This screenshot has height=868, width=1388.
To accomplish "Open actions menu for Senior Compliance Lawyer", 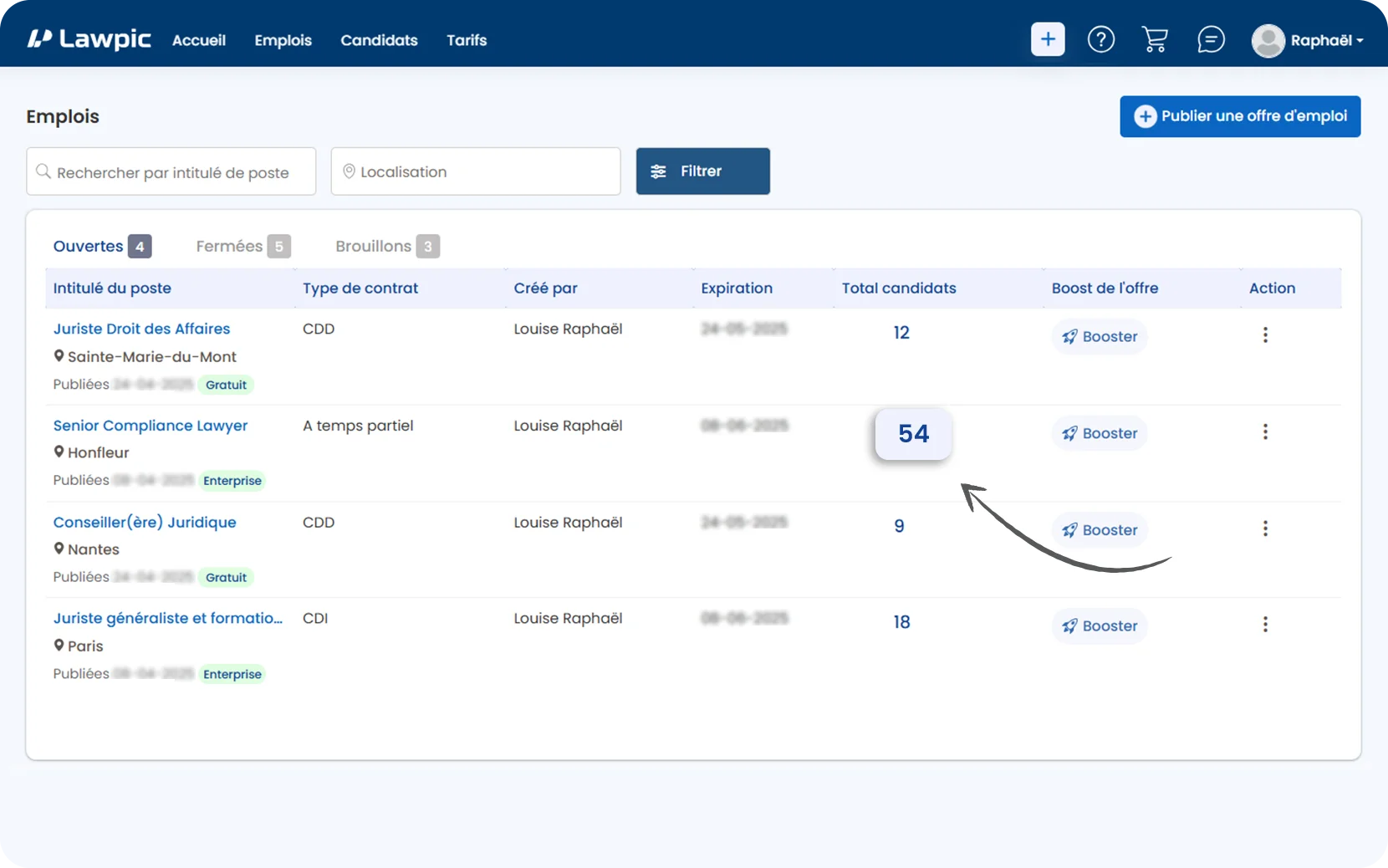I will pyautogui.click(x=1265, y=431).
